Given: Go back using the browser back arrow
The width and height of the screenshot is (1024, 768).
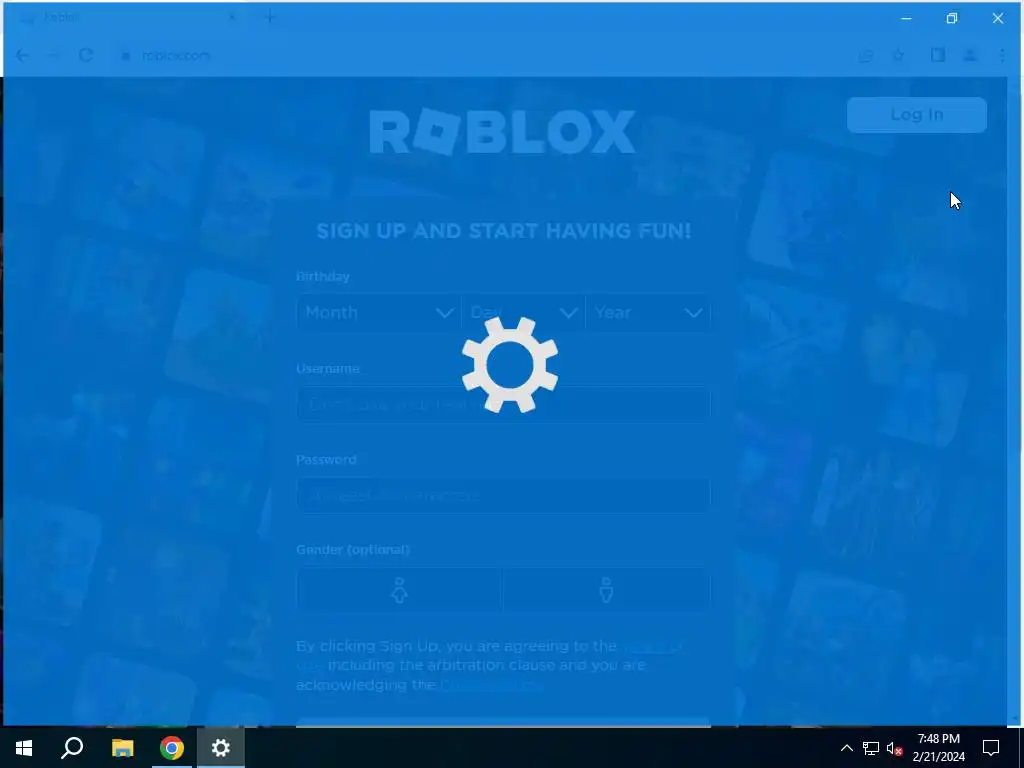Looking at the screenshot, I should coord(22,56).
